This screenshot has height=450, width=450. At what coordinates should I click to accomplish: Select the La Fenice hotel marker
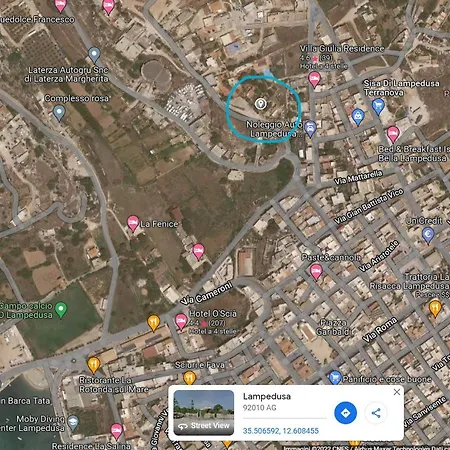(x=133, y=223)
